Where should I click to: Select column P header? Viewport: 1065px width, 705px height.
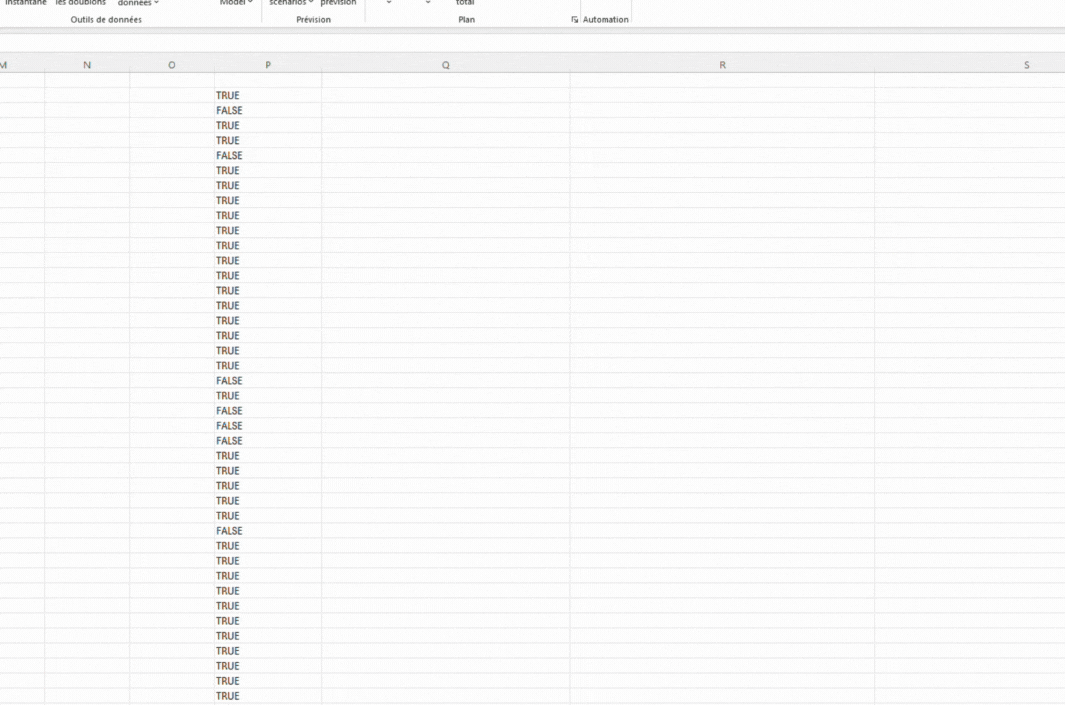tap(268, 65)
